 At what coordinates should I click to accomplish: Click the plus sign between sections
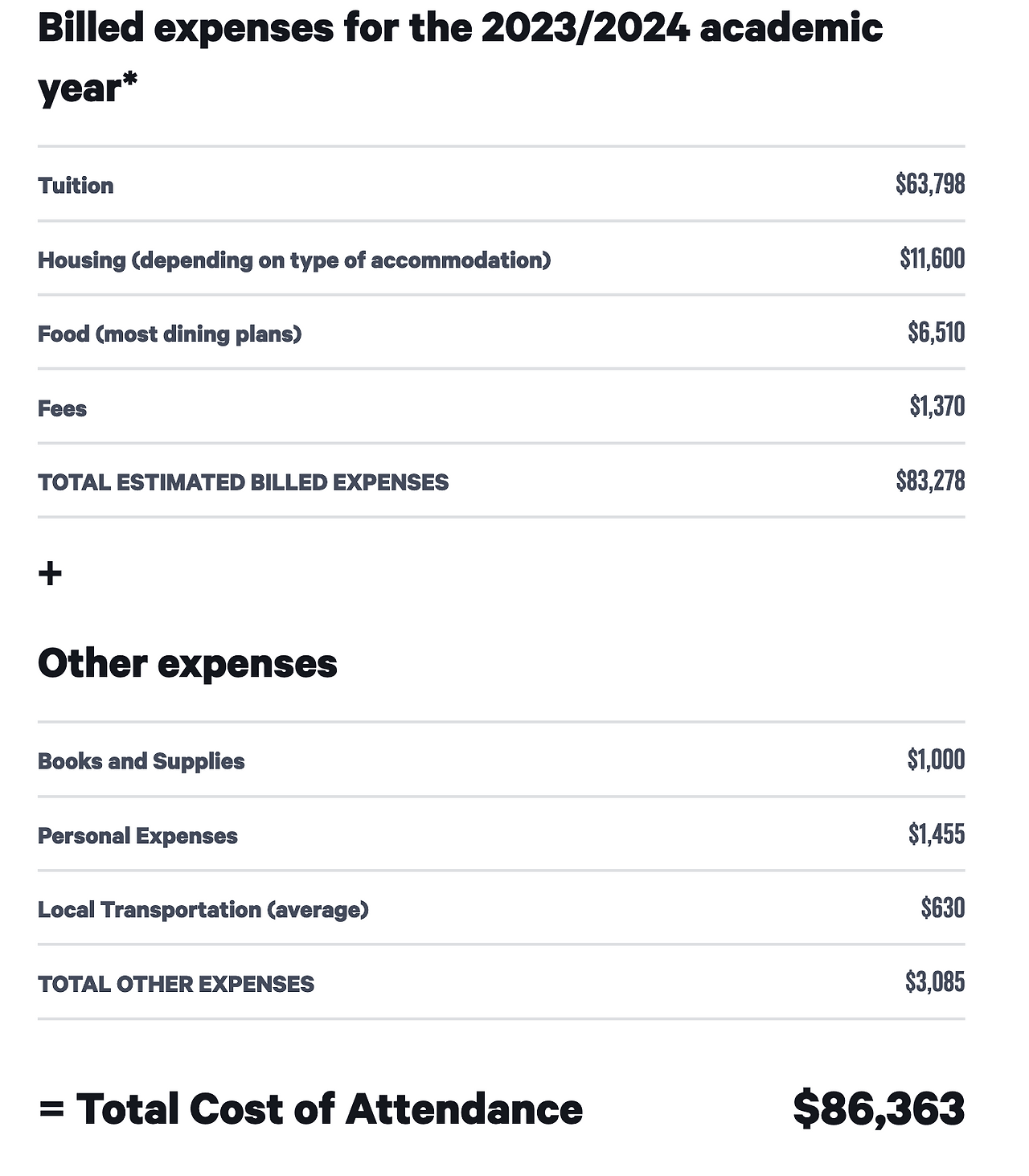tap(50, 574)
